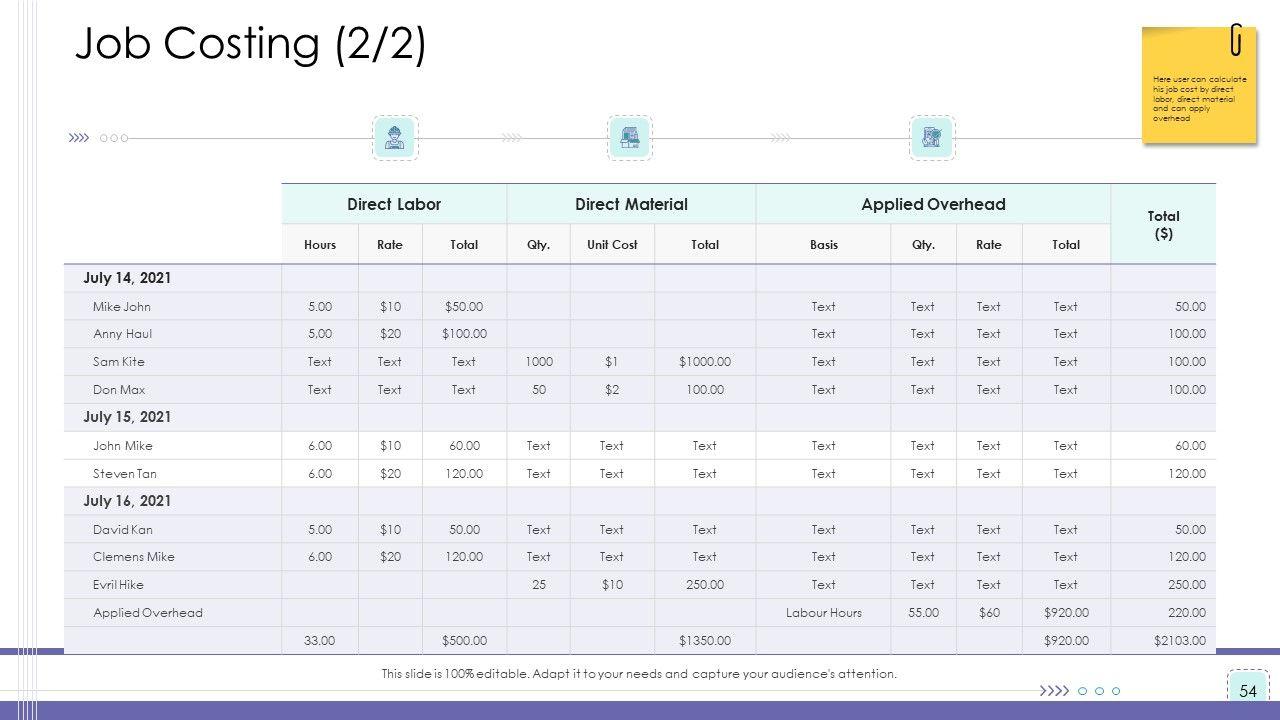Click the July 16, 2021 date row

point(127,501)
